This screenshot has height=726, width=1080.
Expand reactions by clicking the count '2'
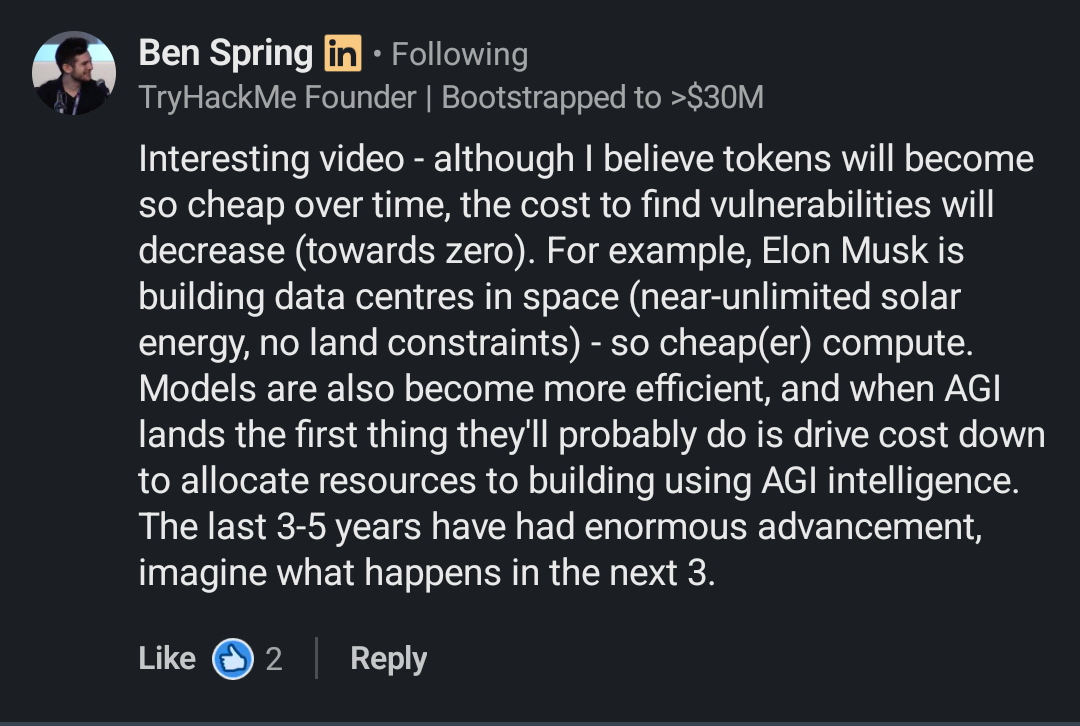click(x=272, y=658)
